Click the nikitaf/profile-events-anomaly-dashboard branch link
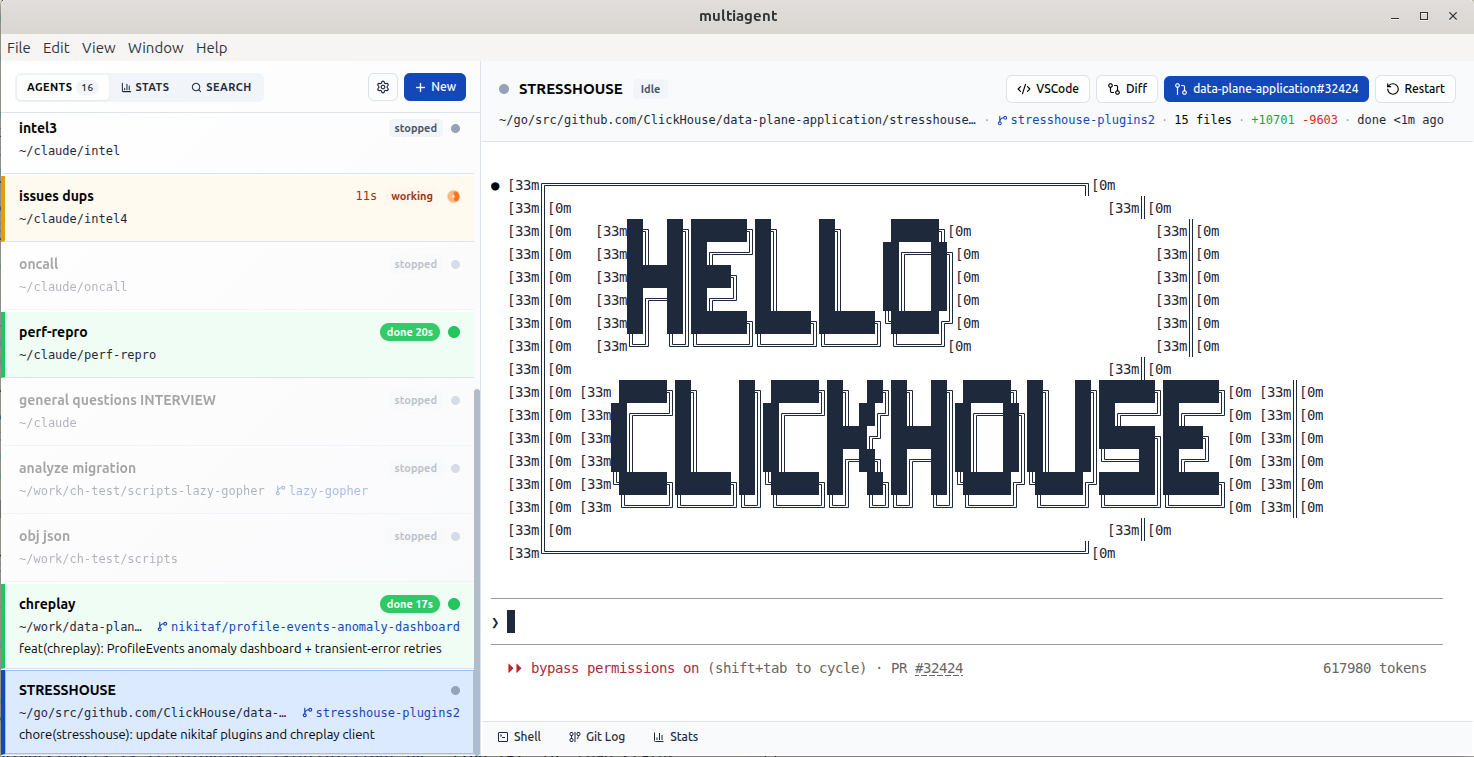This screenshot has width=1474, height=757. 308,627
